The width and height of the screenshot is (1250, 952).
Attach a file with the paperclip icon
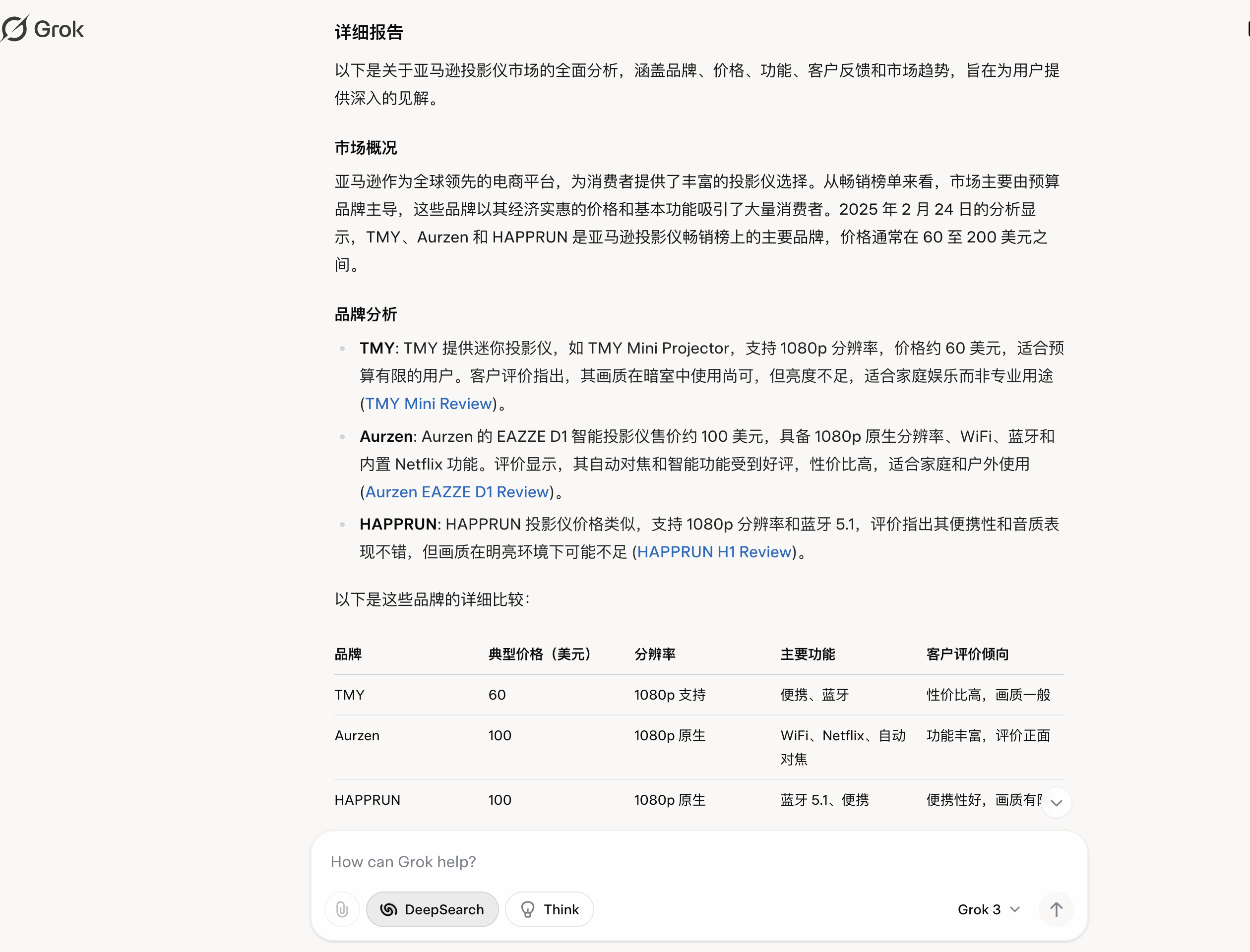[x=342, y=909]
